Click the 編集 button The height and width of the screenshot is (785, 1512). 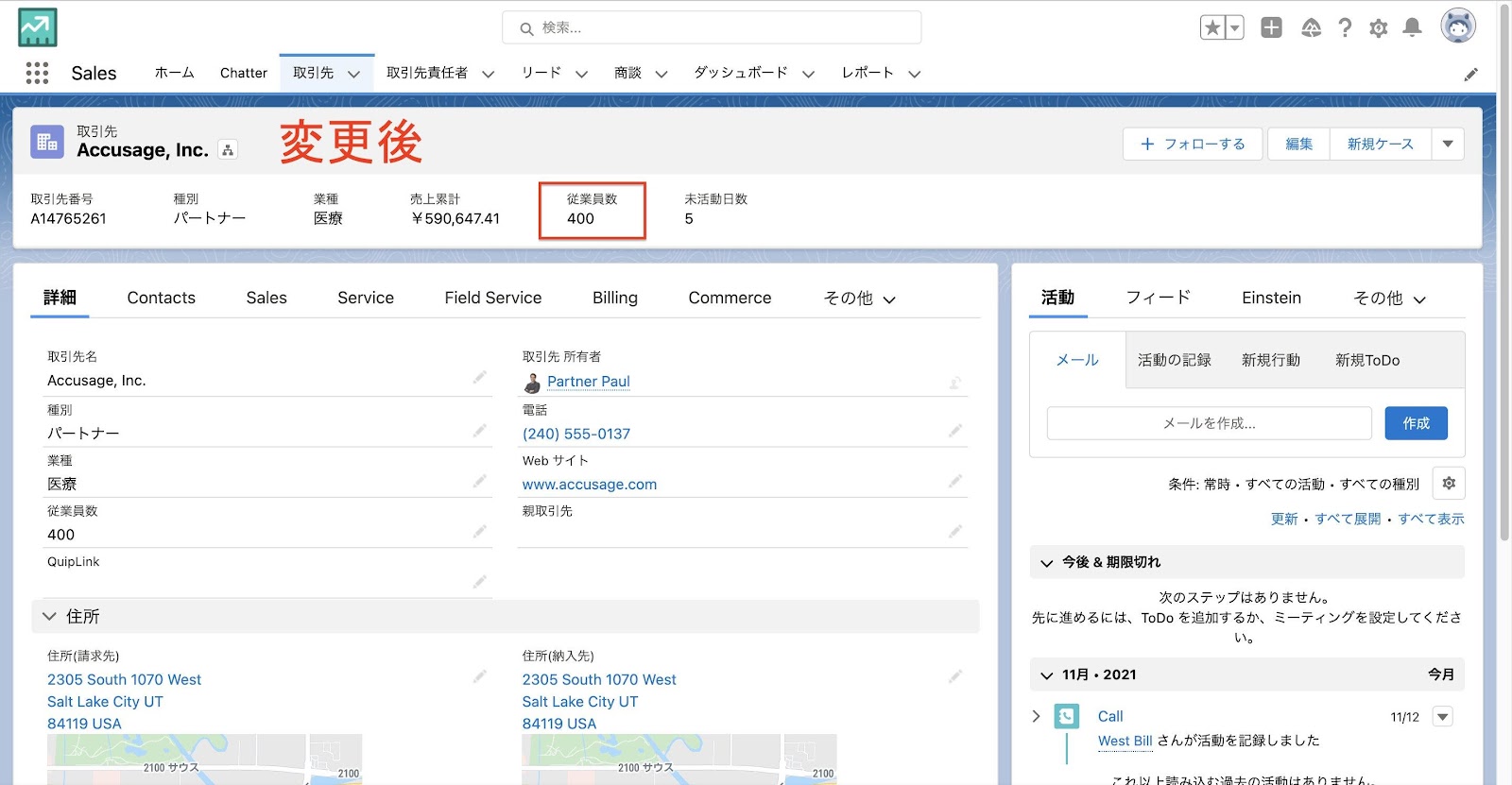tap(1298, 144)
